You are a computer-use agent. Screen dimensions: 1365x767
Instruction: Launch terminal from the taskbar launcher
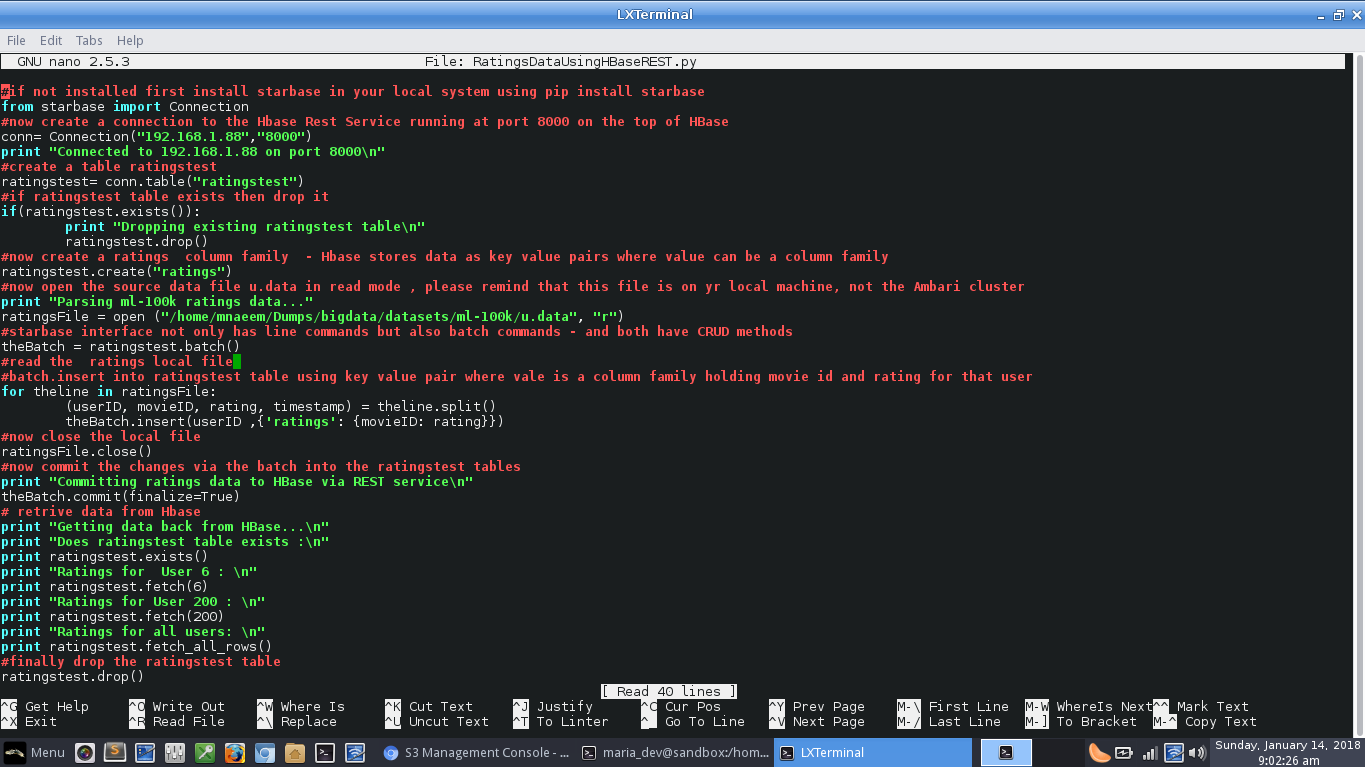coord(325,752)
